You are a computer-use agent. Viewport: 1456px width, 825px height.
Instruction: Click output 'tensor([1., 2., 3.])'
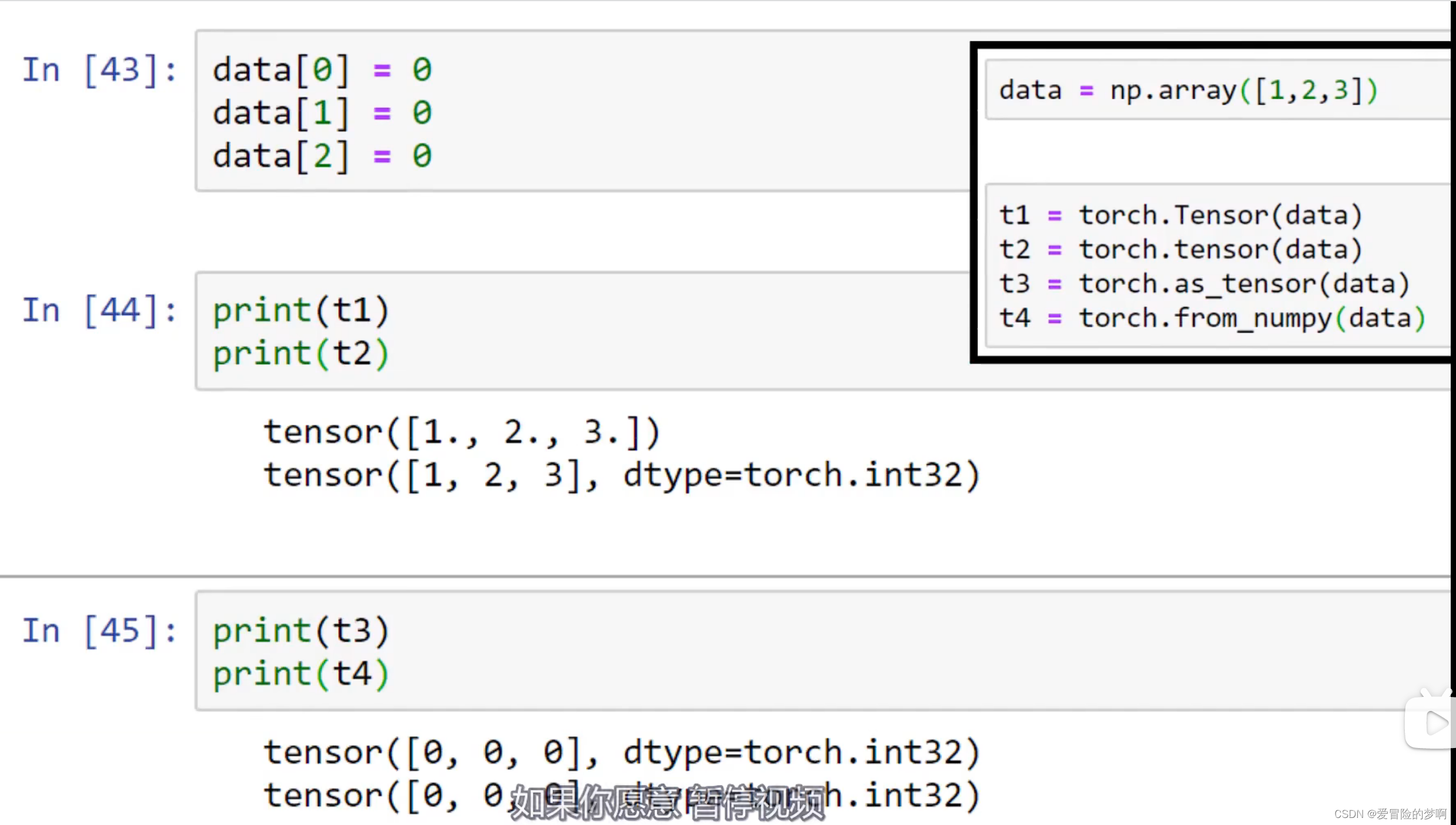click(x=462, y=432)
